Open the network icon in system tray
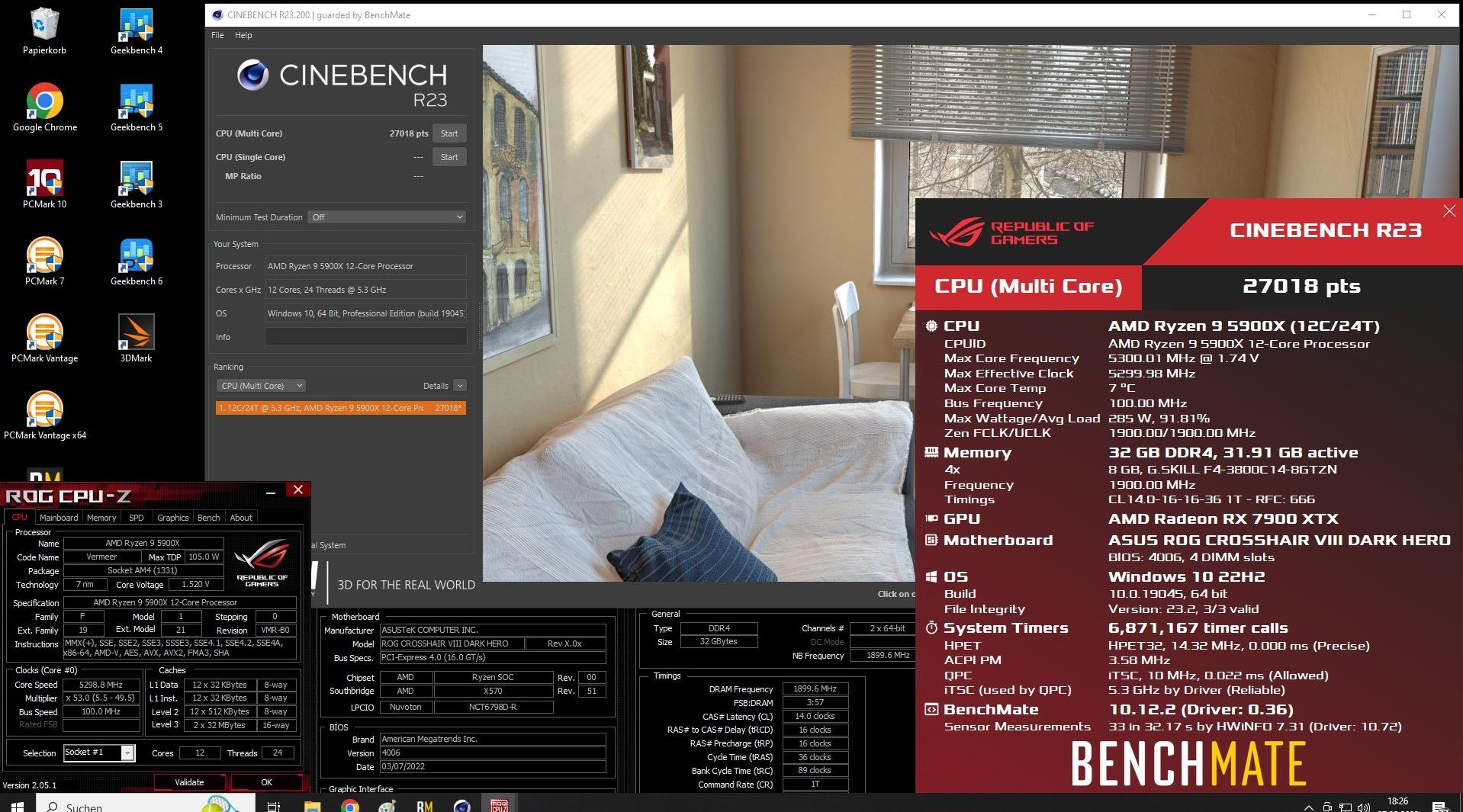1463x812 pixels. [1346, 807]
